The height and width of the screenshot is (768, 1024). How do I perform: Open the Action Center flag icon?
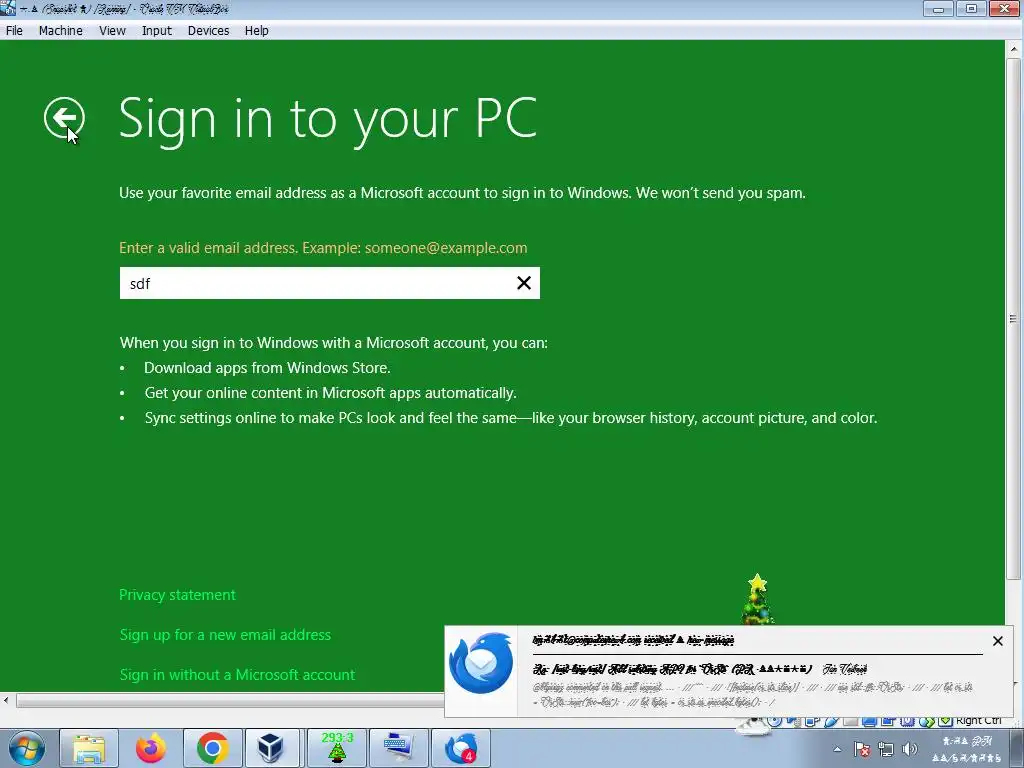pyautogui.click(x=862, y=749)
